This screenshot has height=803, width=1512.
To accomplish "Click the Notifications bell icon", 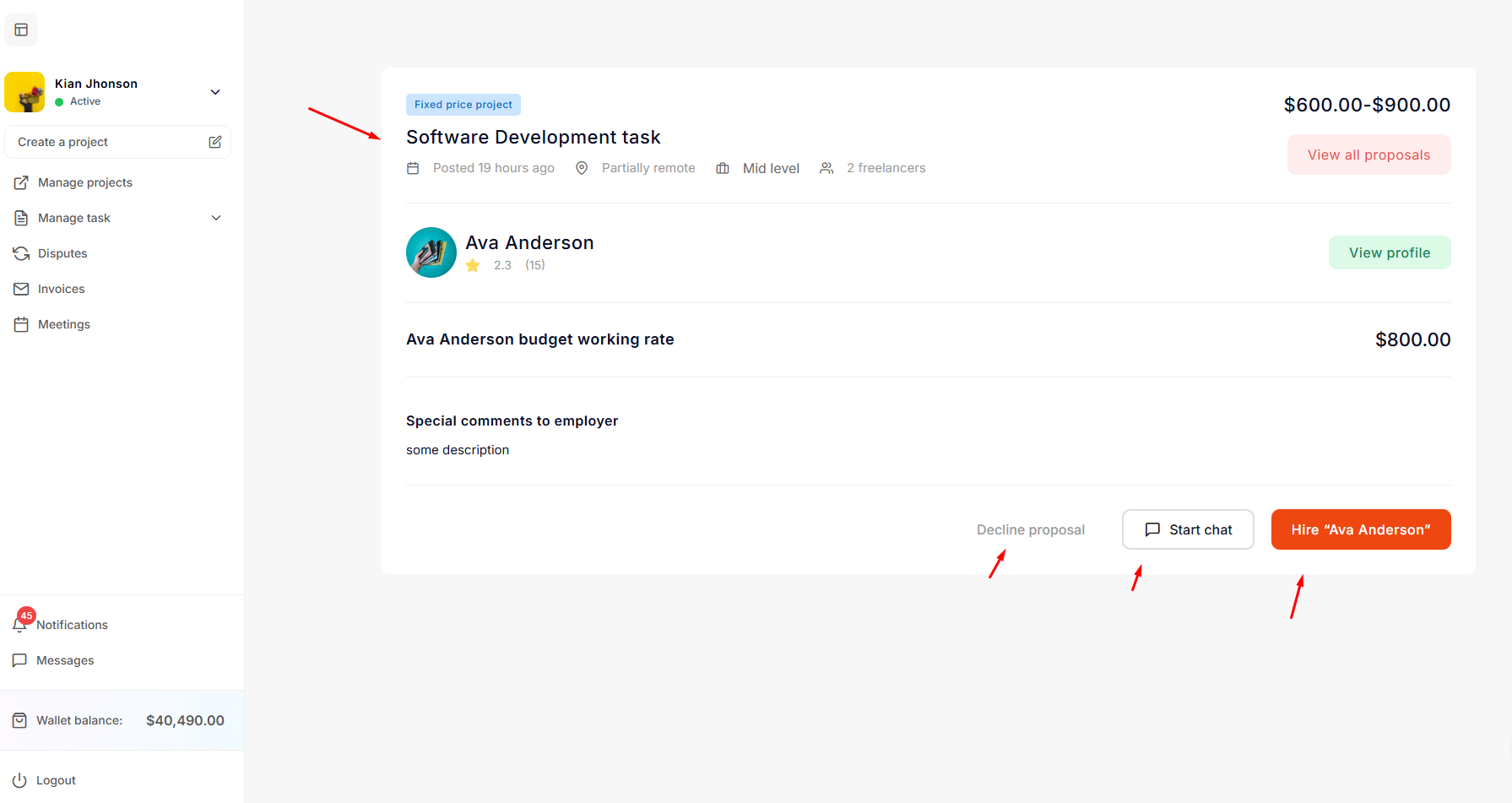I will point(20,625).
